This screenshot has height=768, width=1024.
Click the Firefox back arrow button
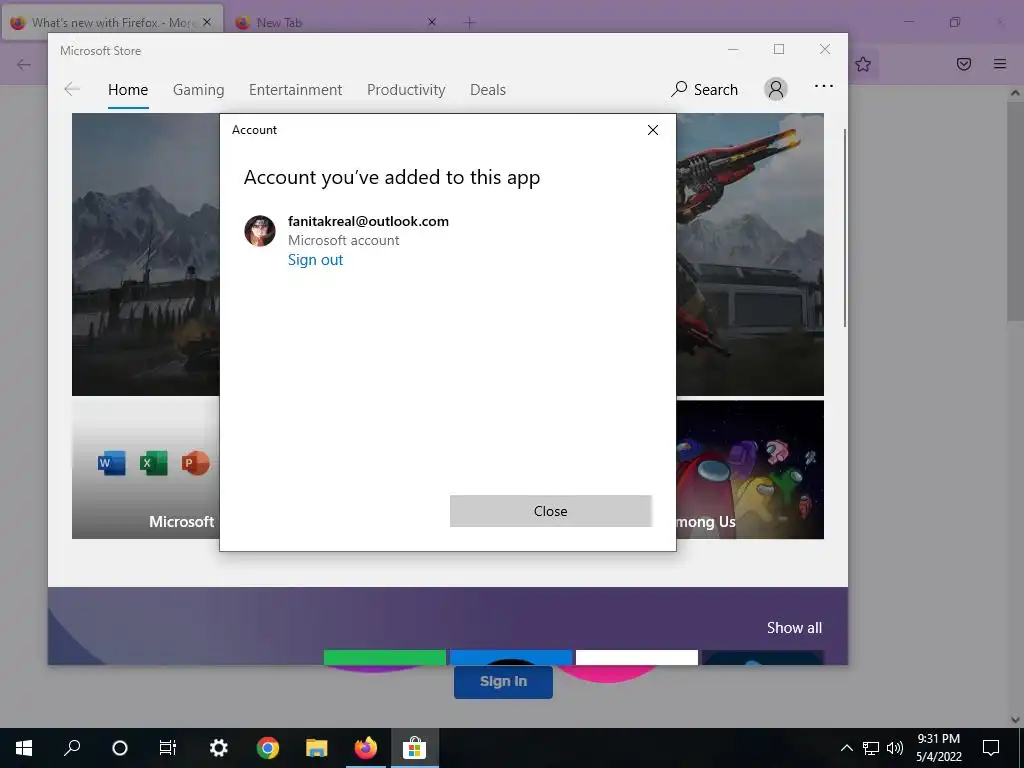(x=24, y=64)
